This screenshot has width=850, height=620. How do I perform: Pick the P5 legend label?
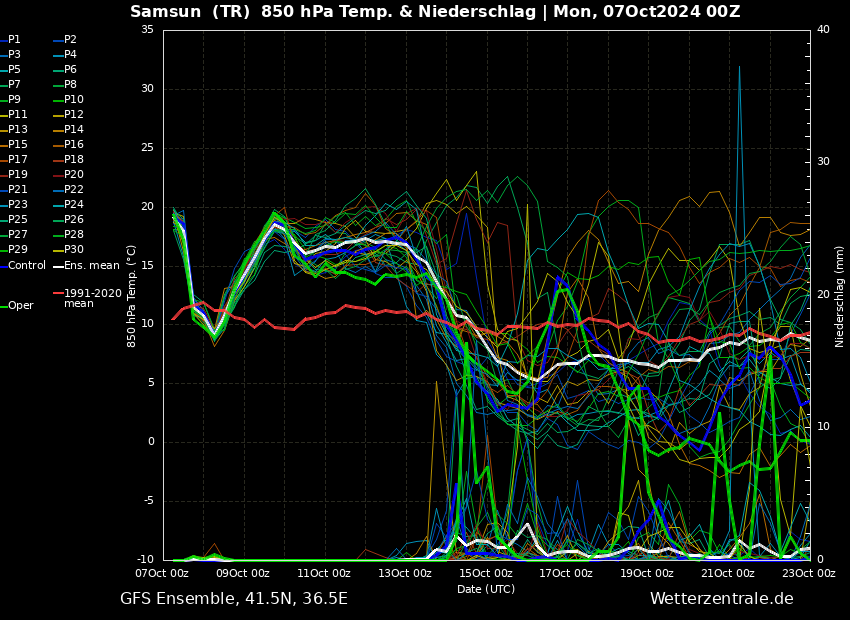point(14,69)
